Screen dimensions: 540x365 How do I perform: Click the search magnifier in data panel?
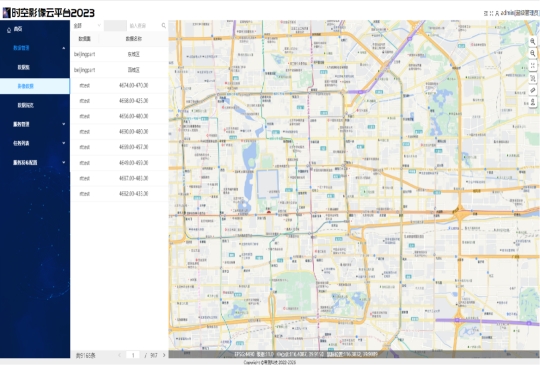[x=164, y=25]
